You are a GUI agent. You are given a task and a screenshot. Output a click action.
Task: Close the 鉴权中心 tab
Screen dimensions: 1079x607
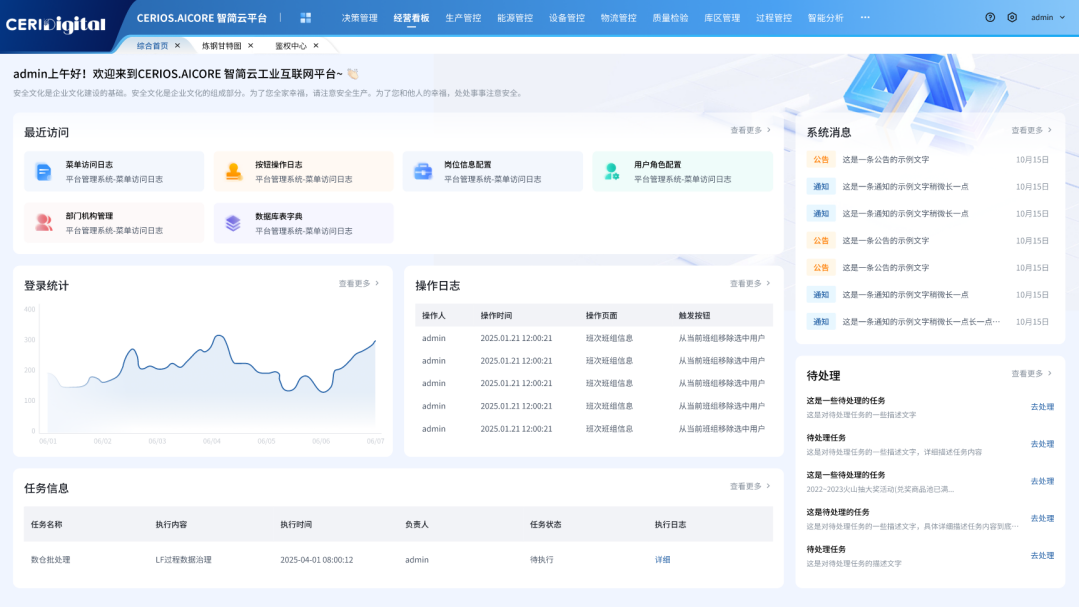pyautogui.click(x=316, y=46)
